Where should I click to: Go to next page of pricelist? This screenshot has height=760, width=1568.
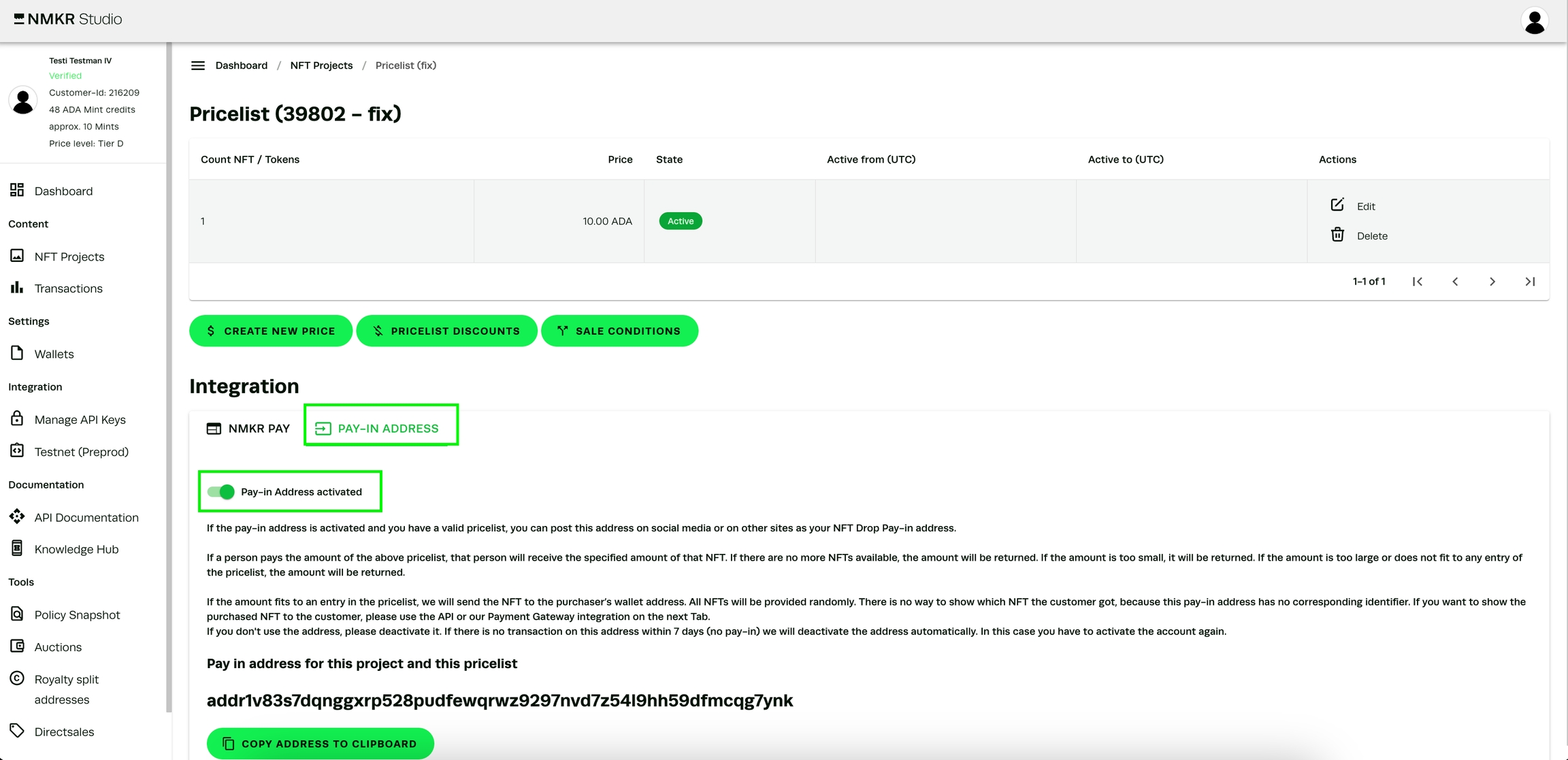click(1492, 281)
